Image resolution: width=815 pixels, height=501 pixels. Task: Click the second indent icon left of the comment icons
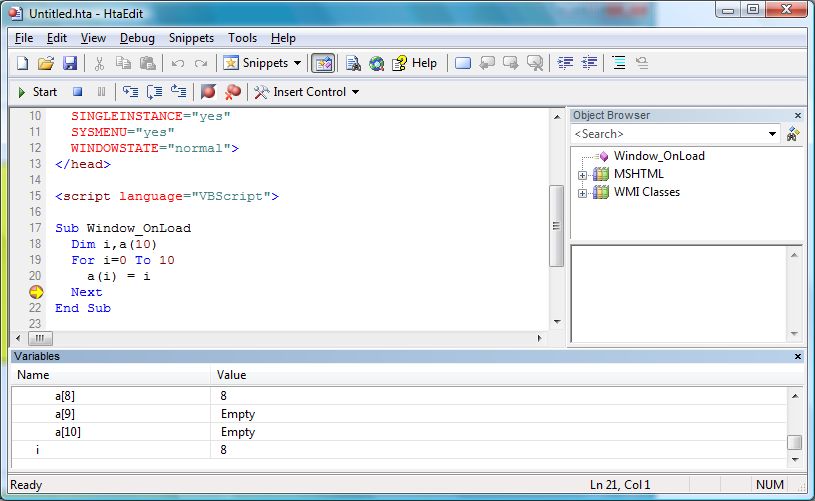pos(589,63)
